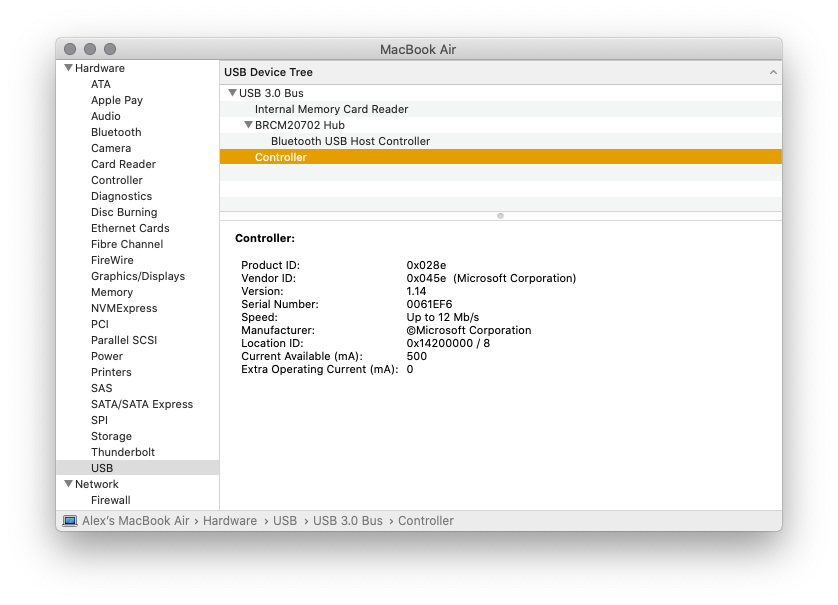
Task: Collapse the Network section triangle
Action: 68,484
